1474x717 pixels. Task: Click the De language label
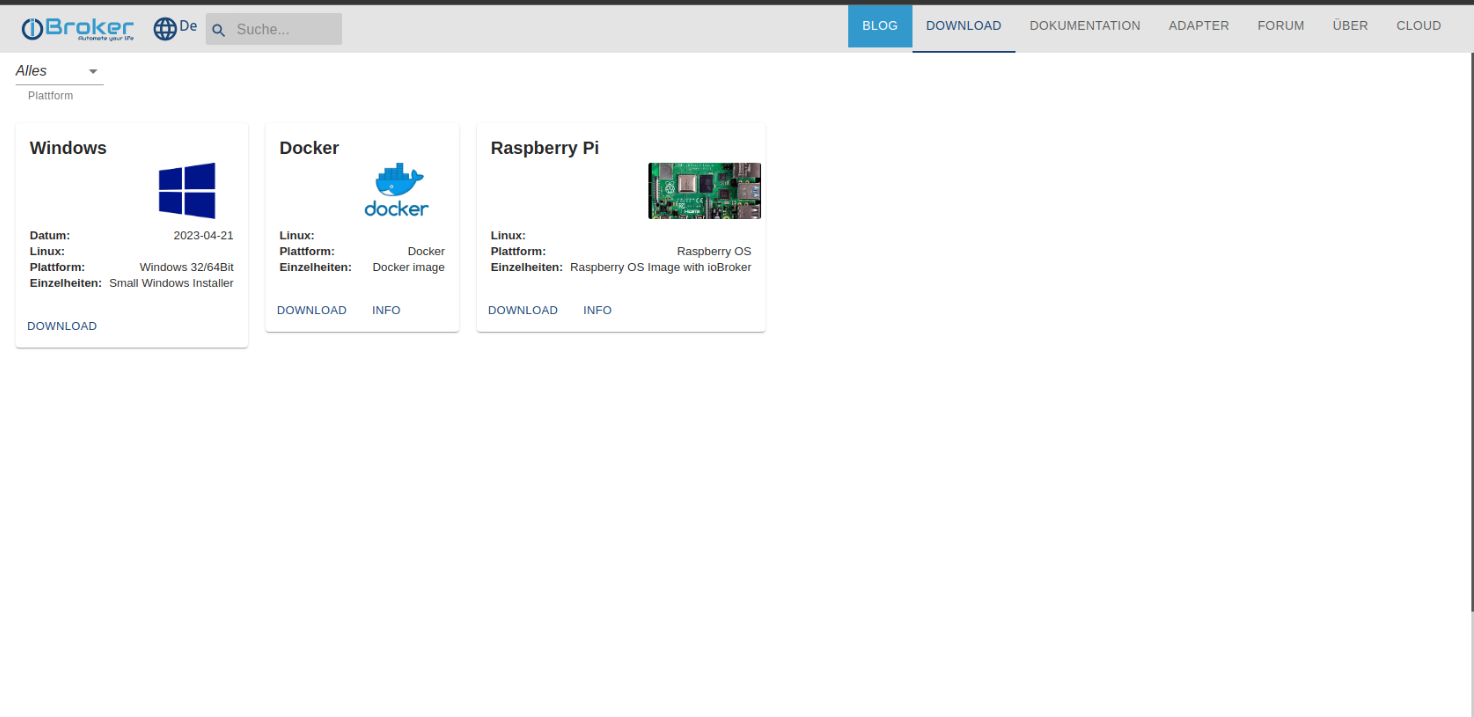pos(188,26)
